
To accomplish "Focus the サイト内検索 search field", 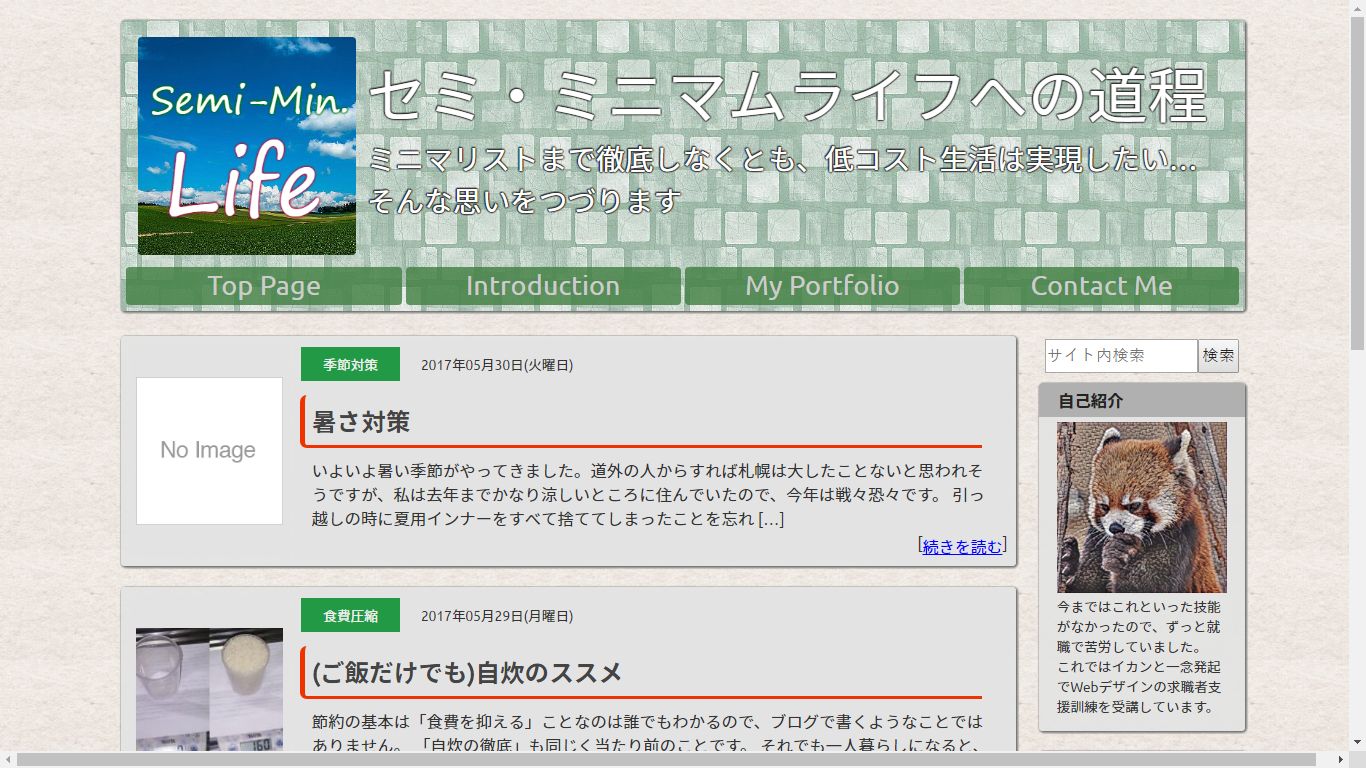I will pos(1121,356).
